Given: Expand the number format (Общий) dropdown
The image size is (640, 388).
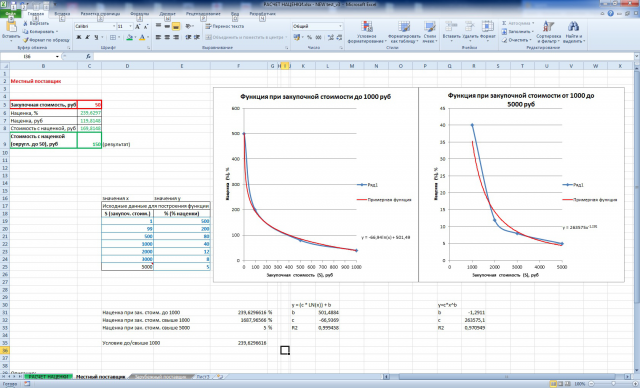Looking at the screenshot, I should pos(340,26).
